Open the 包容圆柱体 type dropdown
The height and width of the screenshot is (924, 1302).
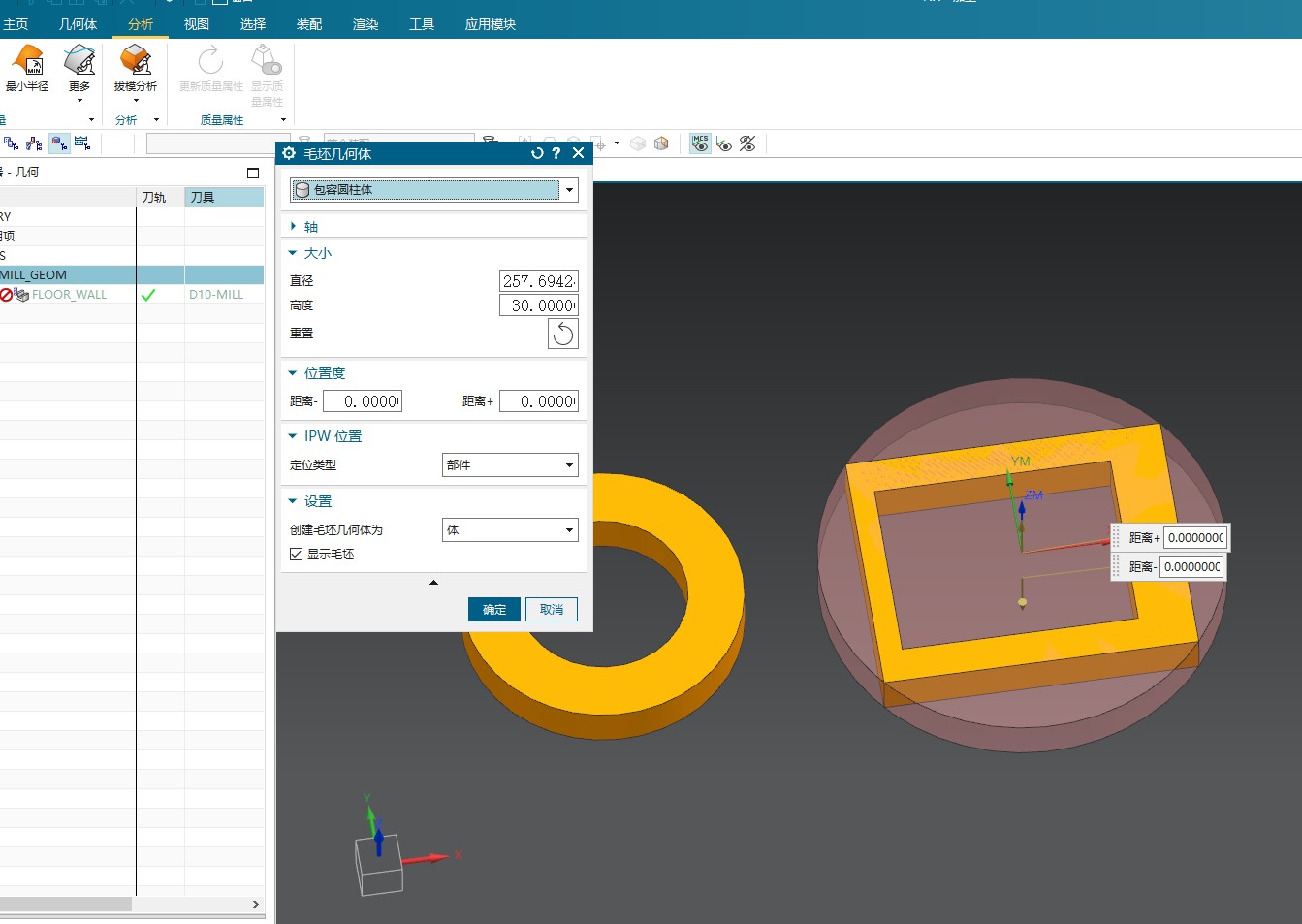(569, 190)
